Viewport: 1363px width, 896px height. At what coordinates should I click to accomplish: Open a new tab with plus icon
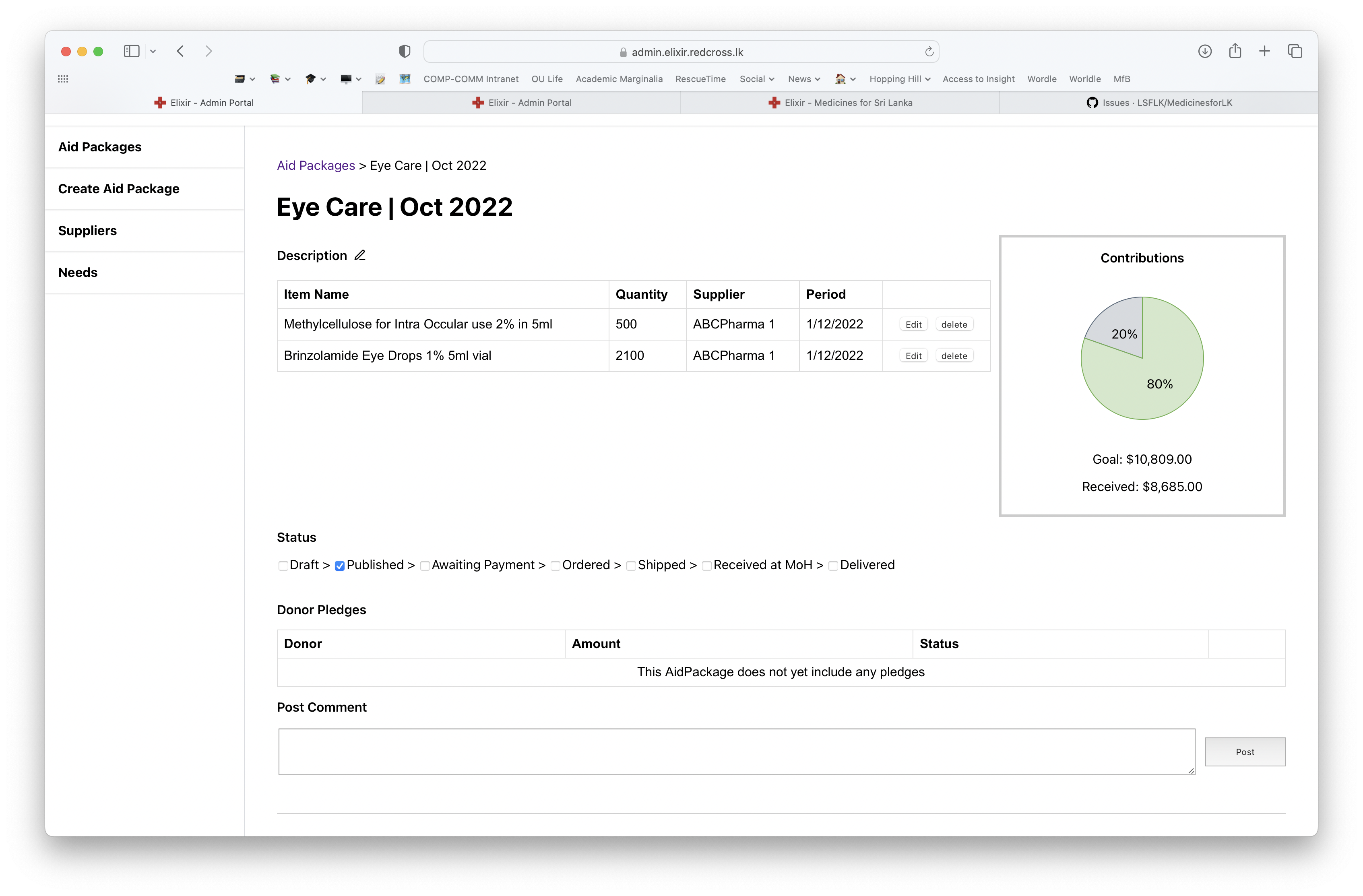point(1264,52)
